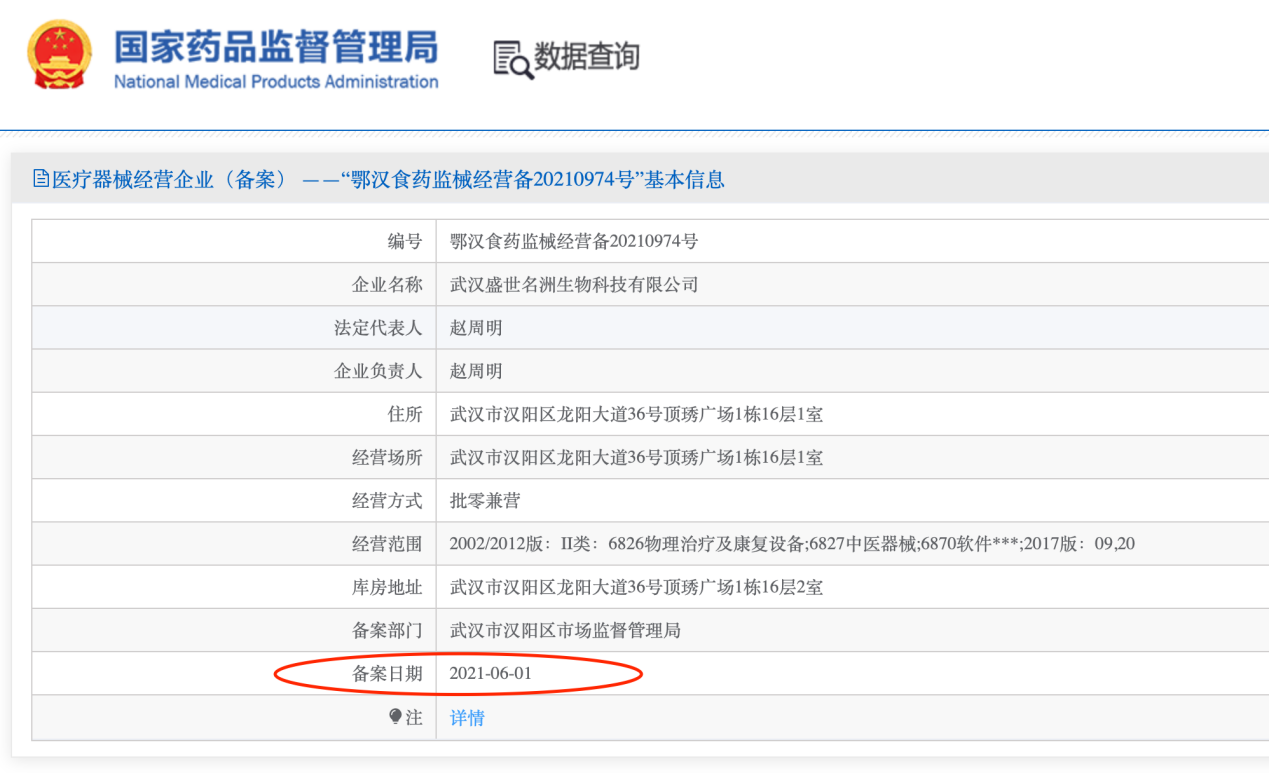Click the document icon in panel header

pyautogui.click(x=41, y=179)
